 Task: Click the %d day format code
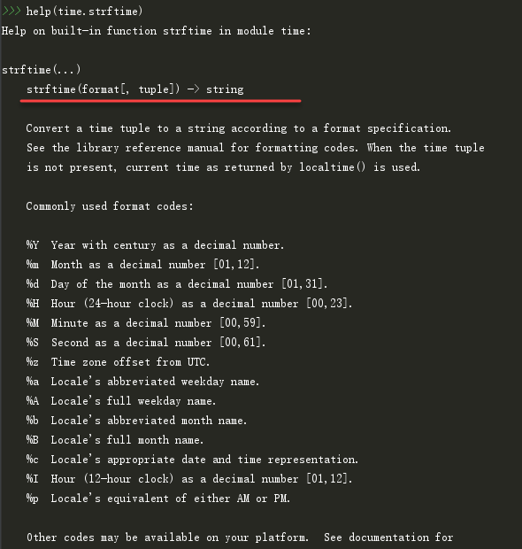(33, 284)
